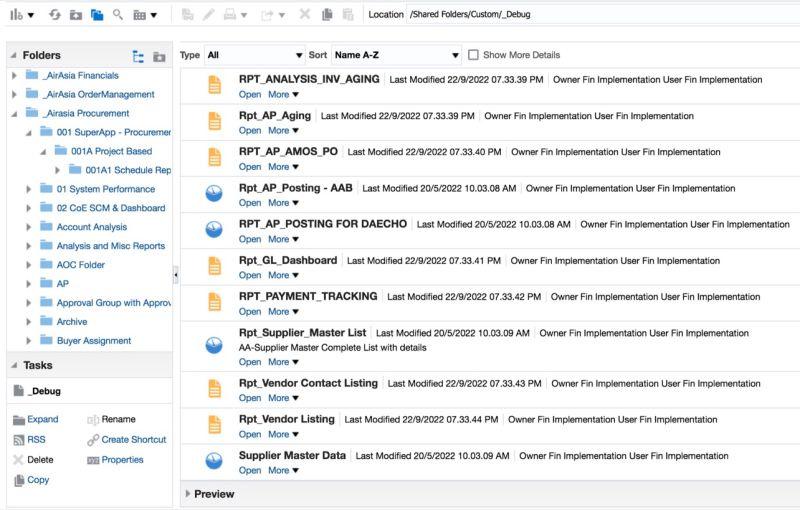Collapse the 001 SuperApp - Procurement folder

click(29, 133)
